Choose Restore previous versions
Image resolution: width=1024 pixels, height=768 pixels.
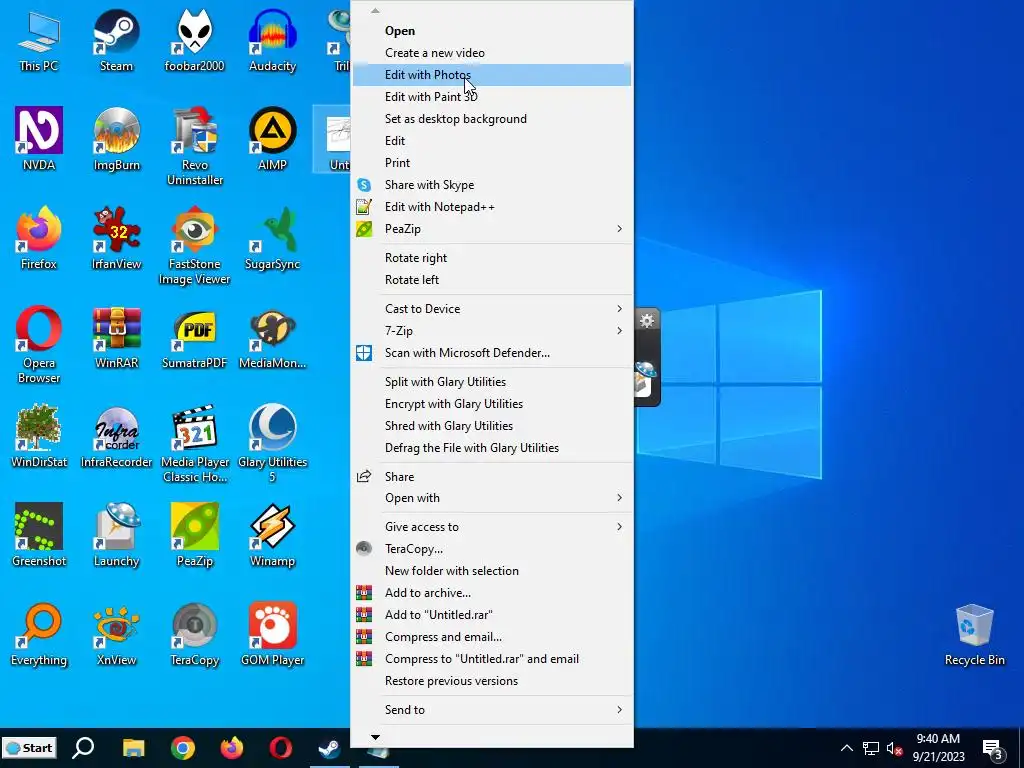coord(492,680)
